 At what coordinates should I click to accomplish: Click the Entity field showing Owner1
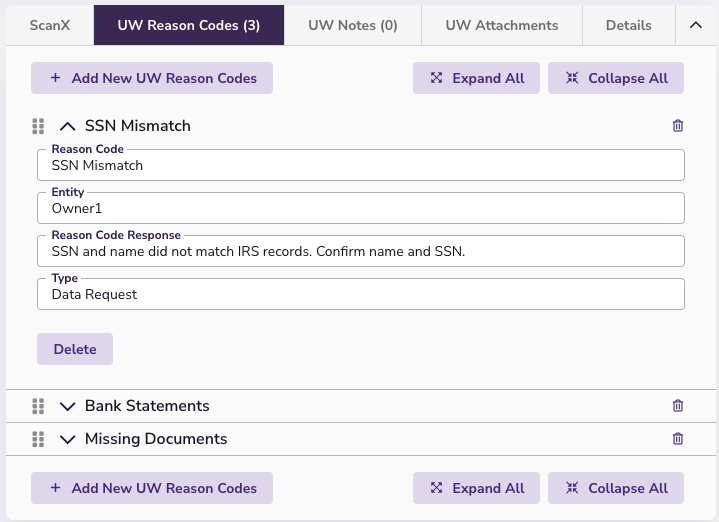(x=361, y=208)
